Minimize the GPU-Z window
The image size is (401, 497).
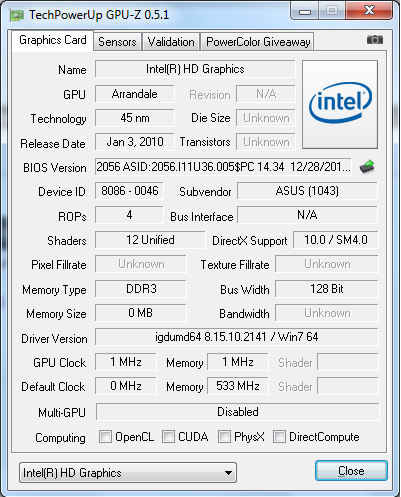point(305,11)
